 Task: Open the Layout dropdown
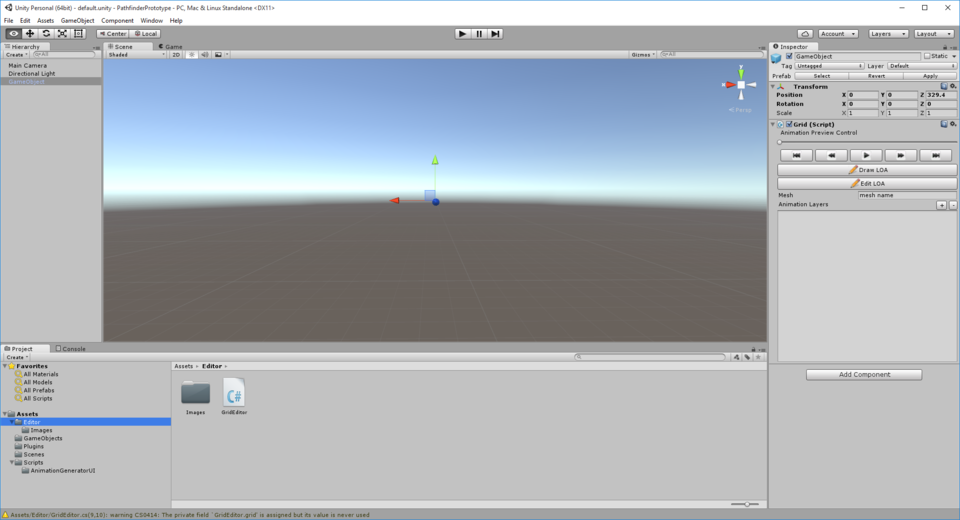pyautogui.click(x=933, y=33)
